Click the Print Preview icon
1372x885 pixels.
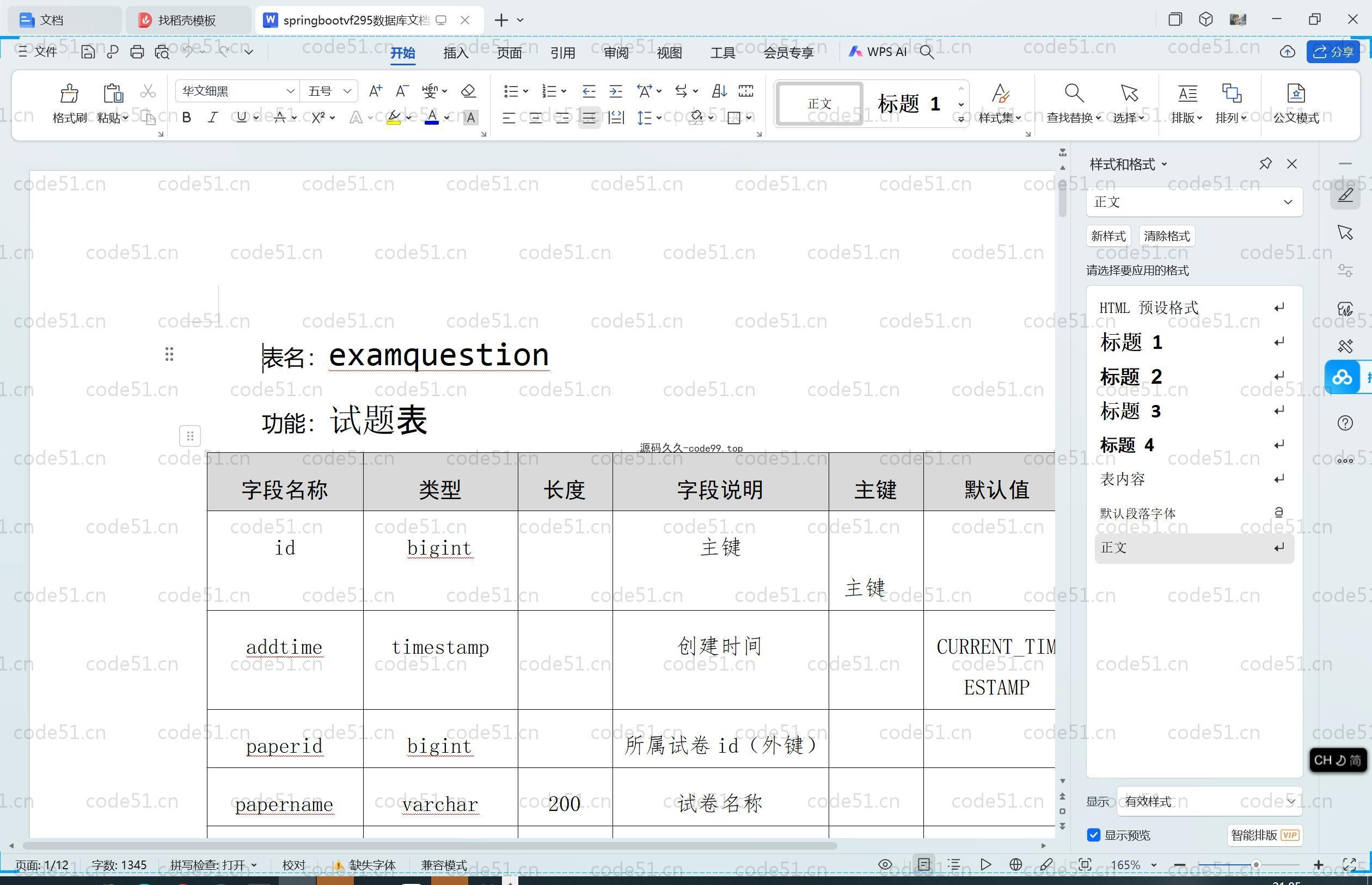point(162,52)
